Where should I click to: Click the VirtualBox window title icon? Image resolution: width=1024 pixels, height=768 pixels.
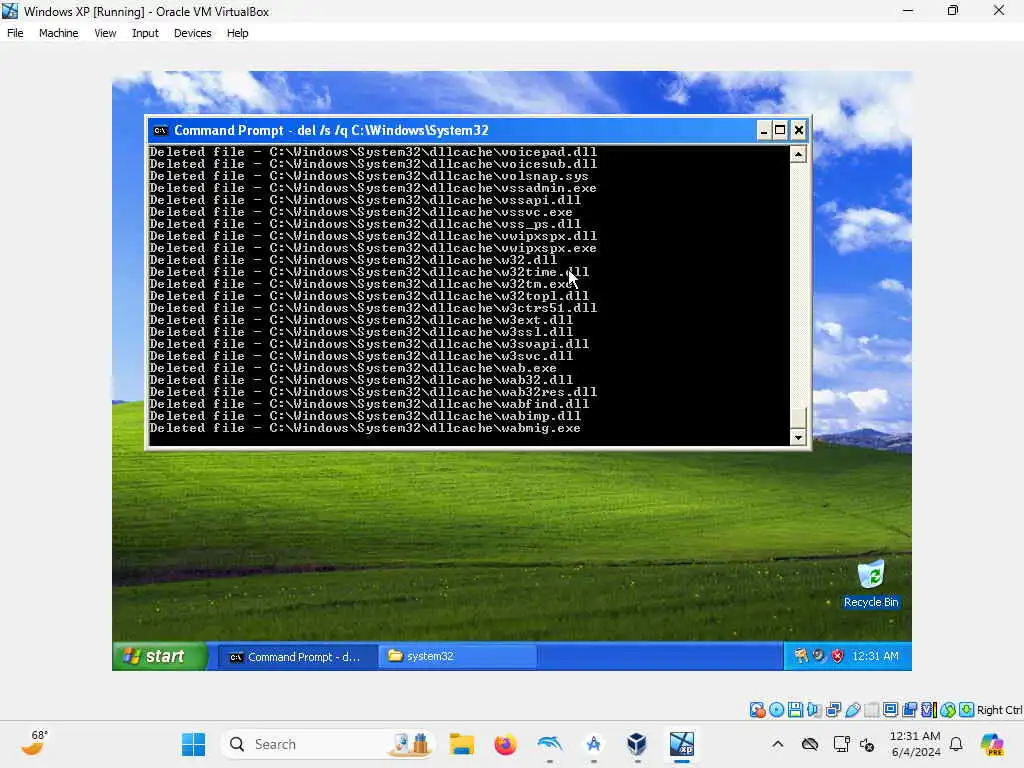coord(10,11)
